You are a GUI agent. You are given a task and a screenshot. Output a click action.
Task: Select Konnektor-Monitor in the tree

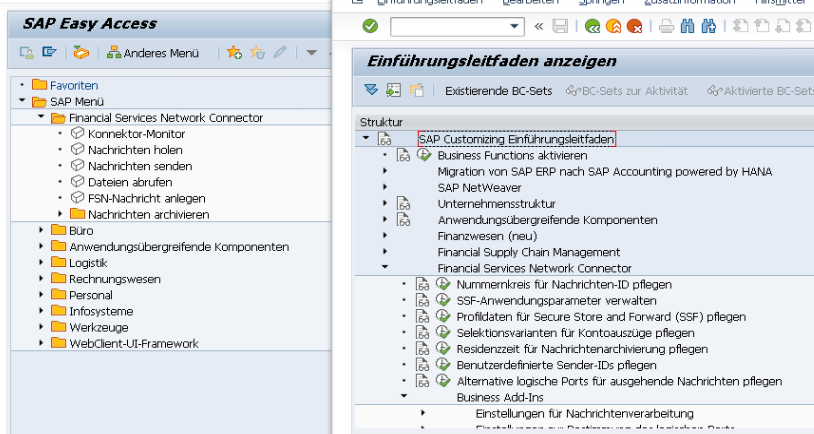[136, 134]
